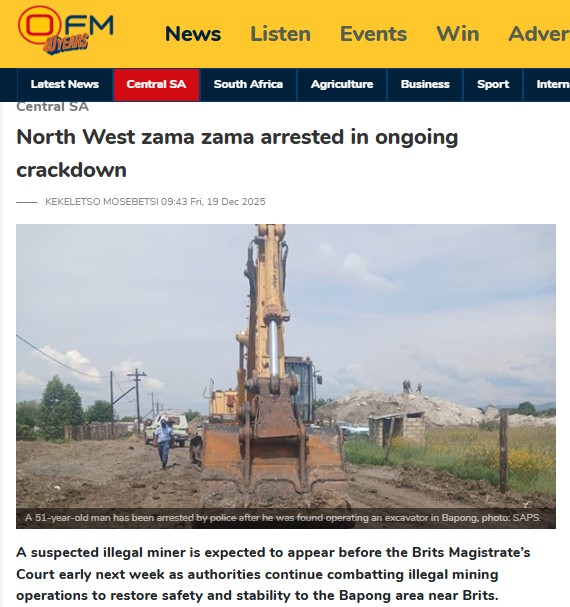Click the excavator article photo
Screen dimensions: 570x607
point(286,366)
